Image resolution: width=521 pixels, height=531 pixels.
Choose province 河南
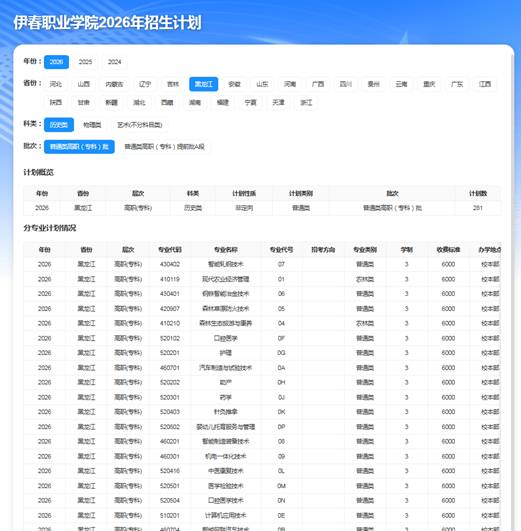tap(290, 84)
